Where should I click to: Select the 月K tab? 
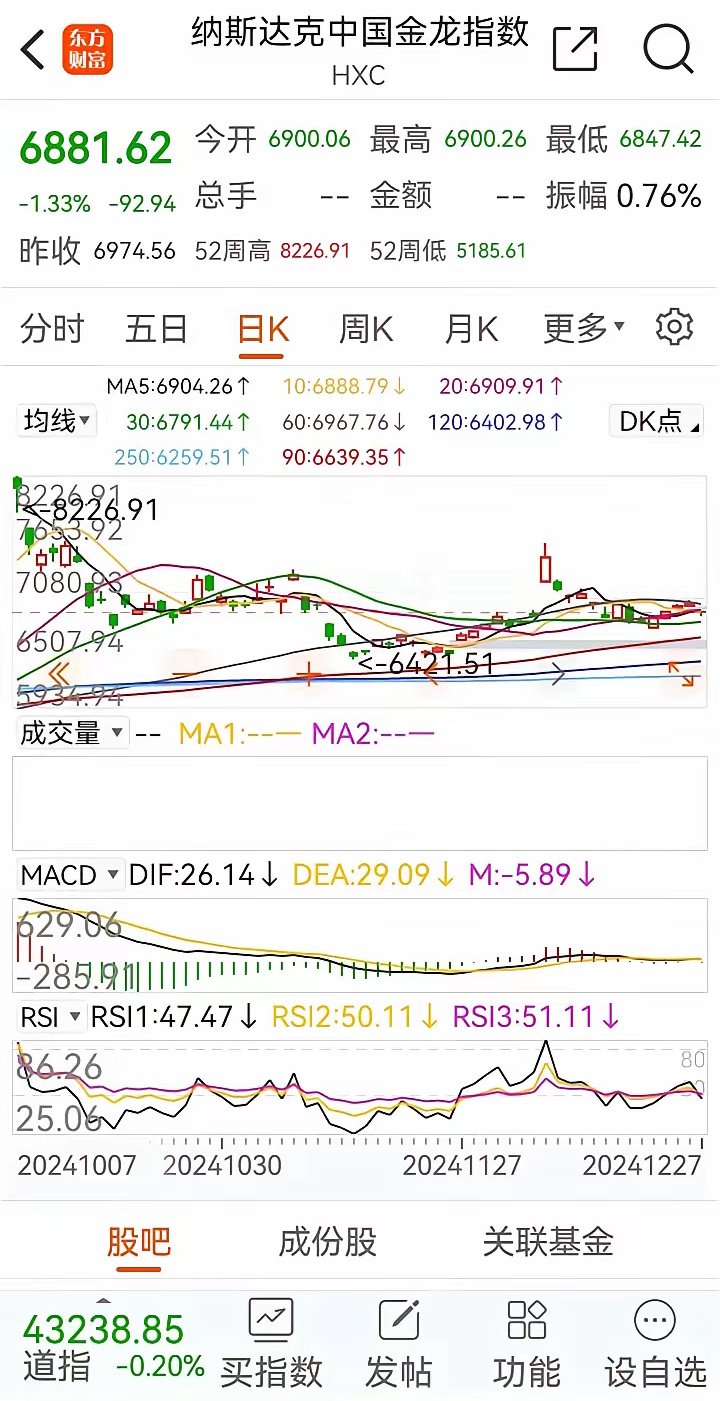coord(471,328)
